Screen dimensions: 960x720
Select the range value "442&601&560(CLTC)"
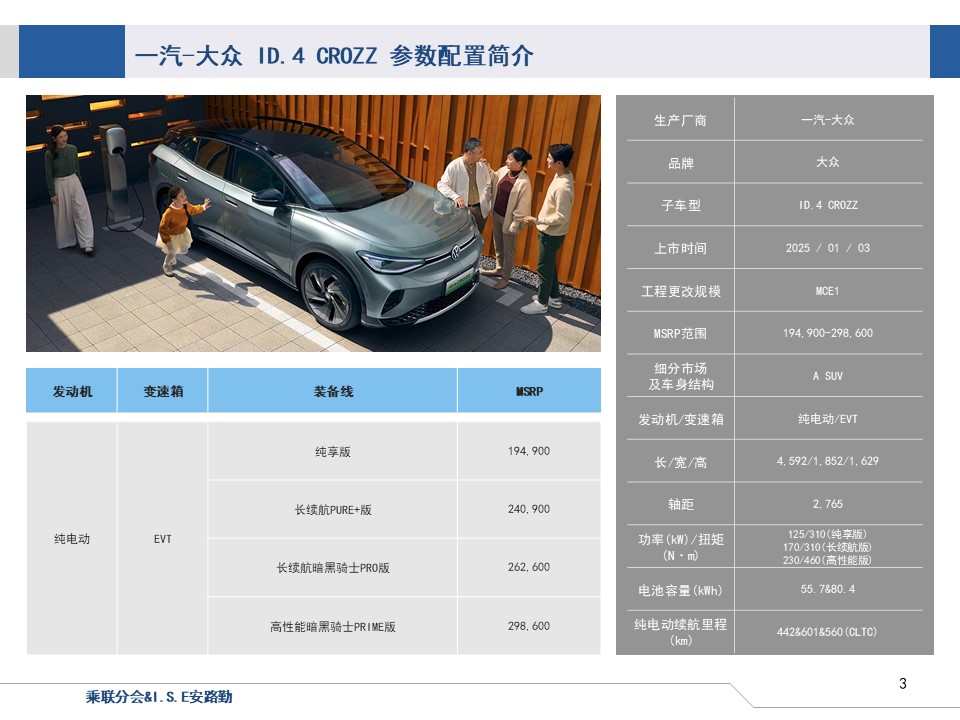point(828,632)
